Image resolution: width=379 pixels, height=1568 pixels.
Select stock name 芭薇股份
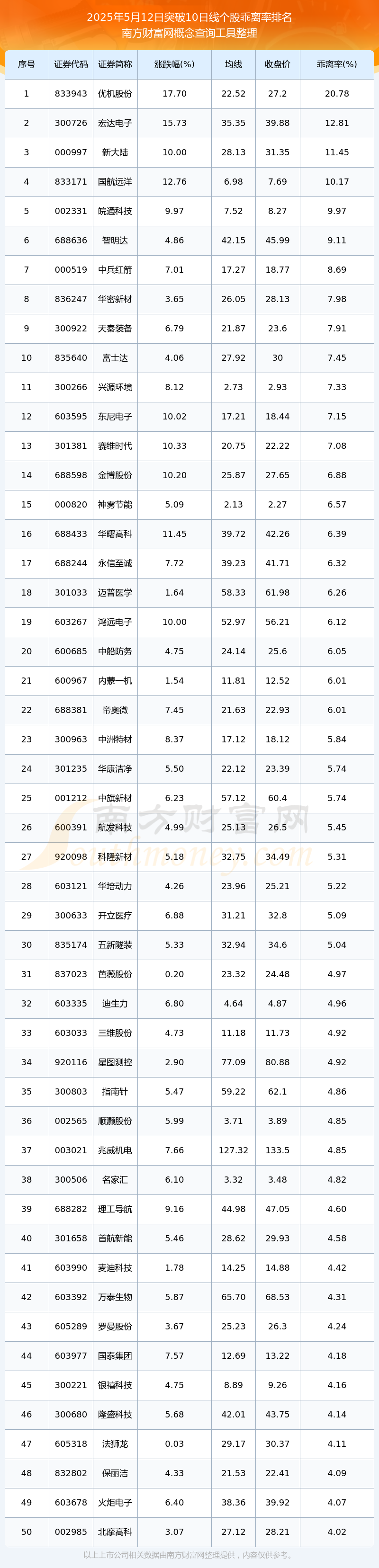115,974
